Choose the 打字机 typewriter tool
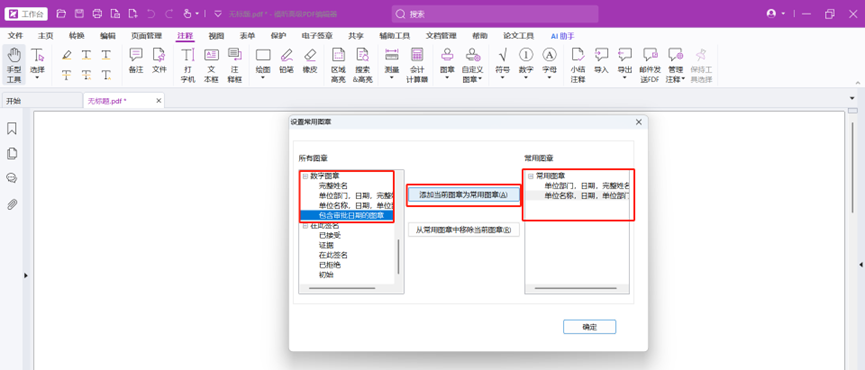865x370 pixels. [x=188, y=65]
